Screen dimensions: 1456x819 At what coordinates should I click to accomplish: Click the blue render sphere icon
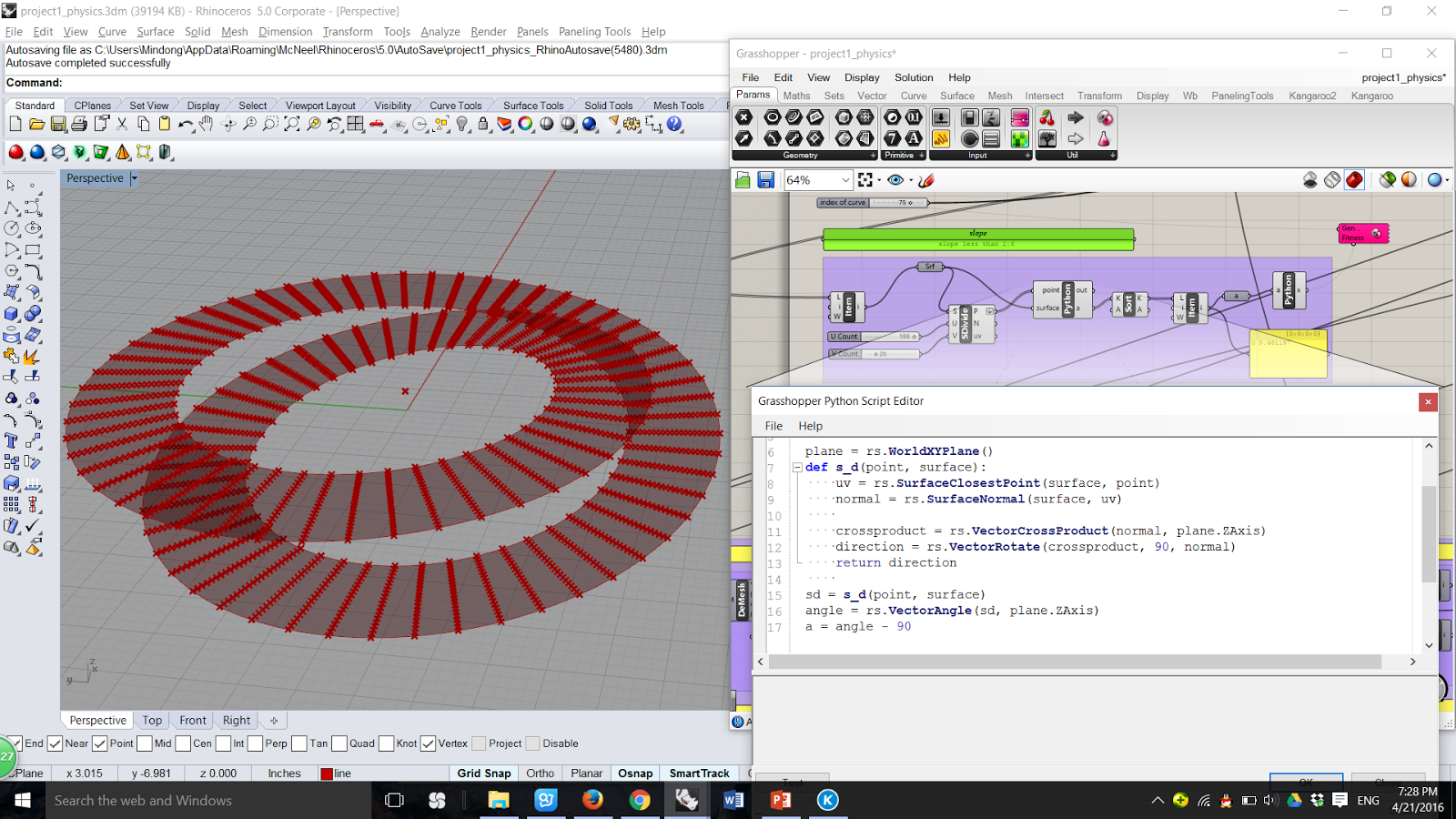590,124
